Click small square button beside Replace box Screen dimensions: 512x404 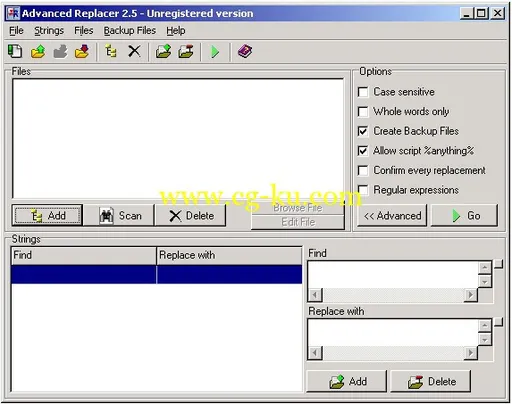tap(498, 322)
